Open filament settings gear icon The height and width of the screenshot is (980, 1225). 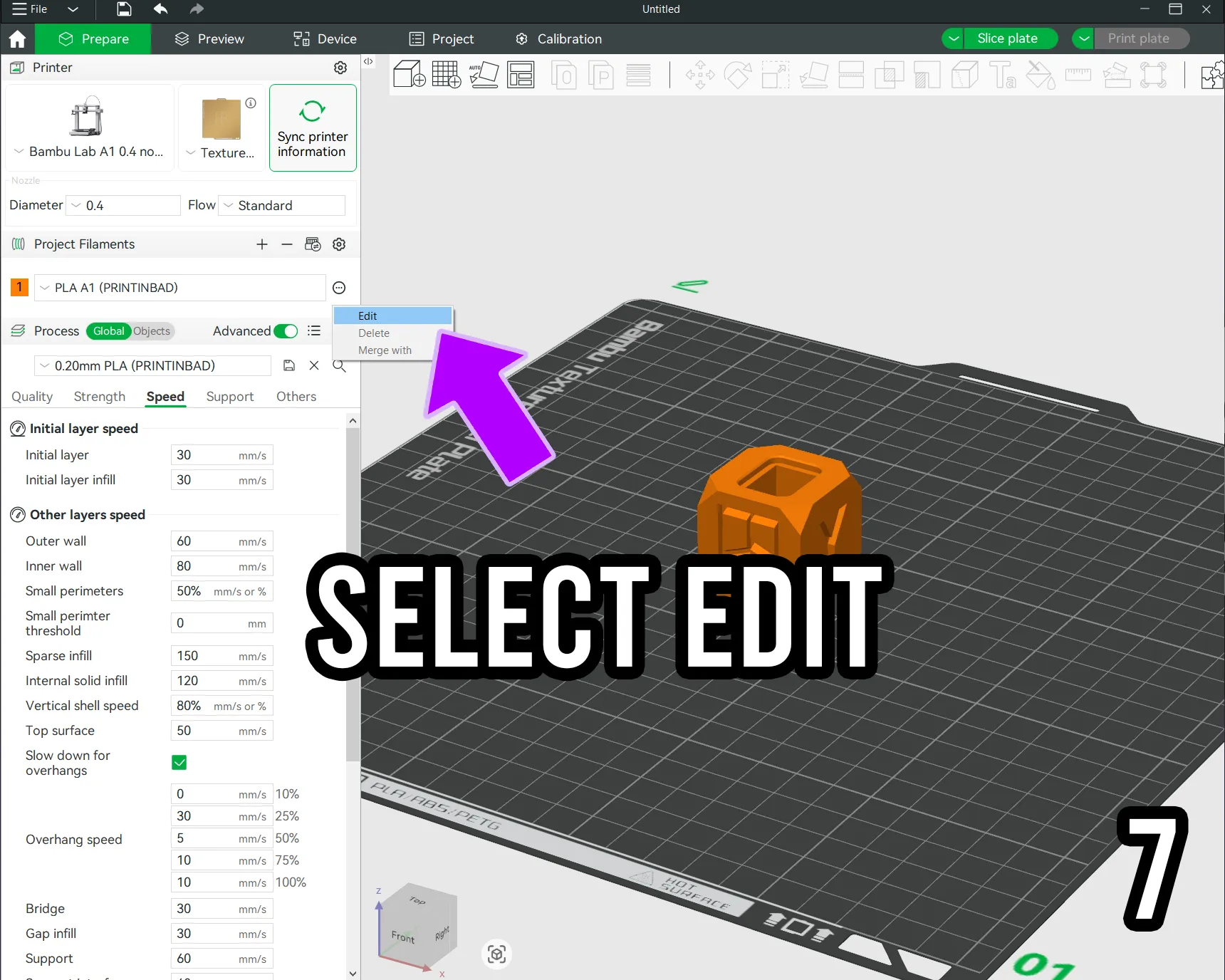point(339,244)
